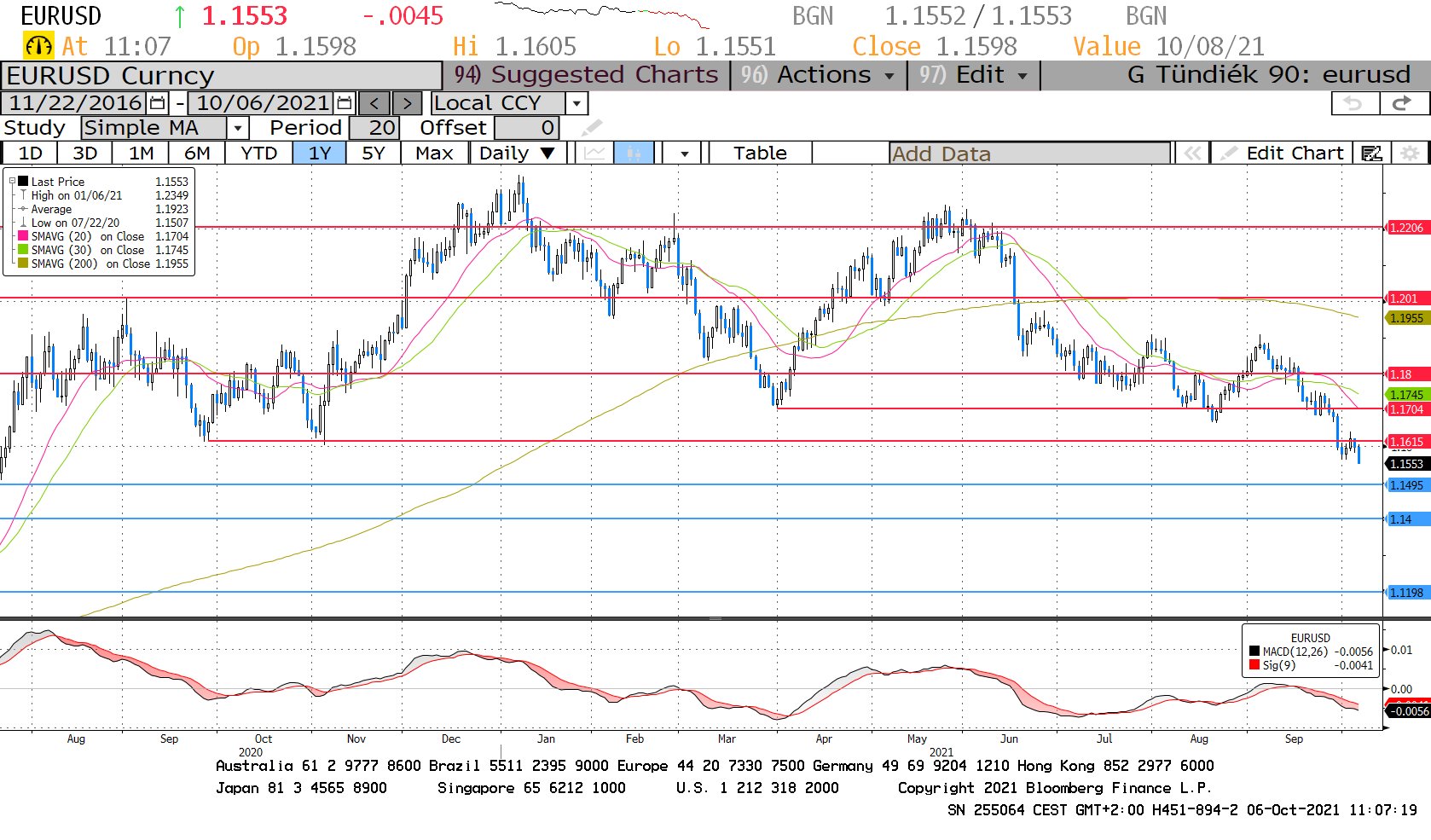Click the 1.18 red level label
Image resolution: width=1431 pixels, height=840 pixels.
click(1406, 374)
